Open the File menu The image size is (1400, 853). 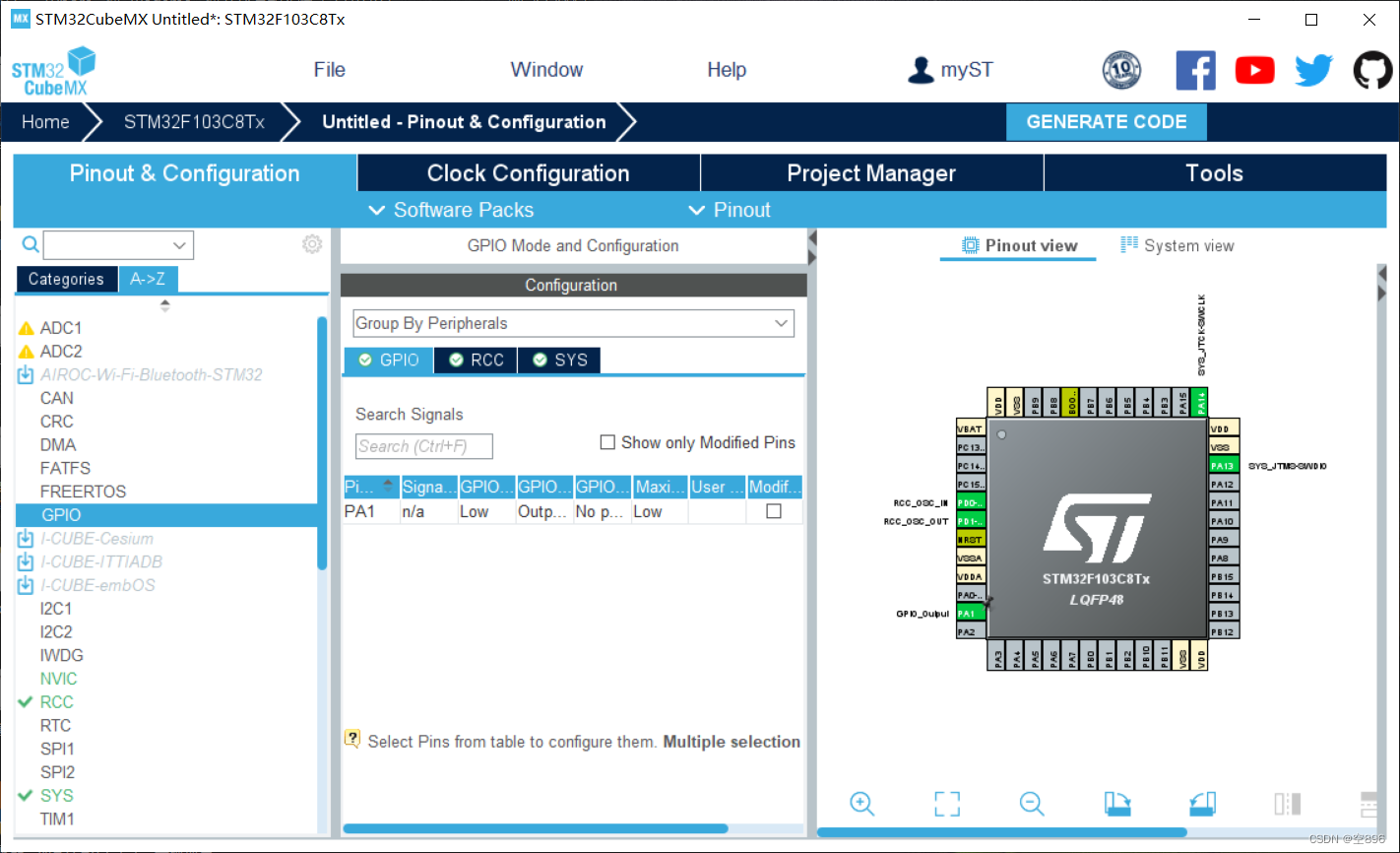[329, 70]
